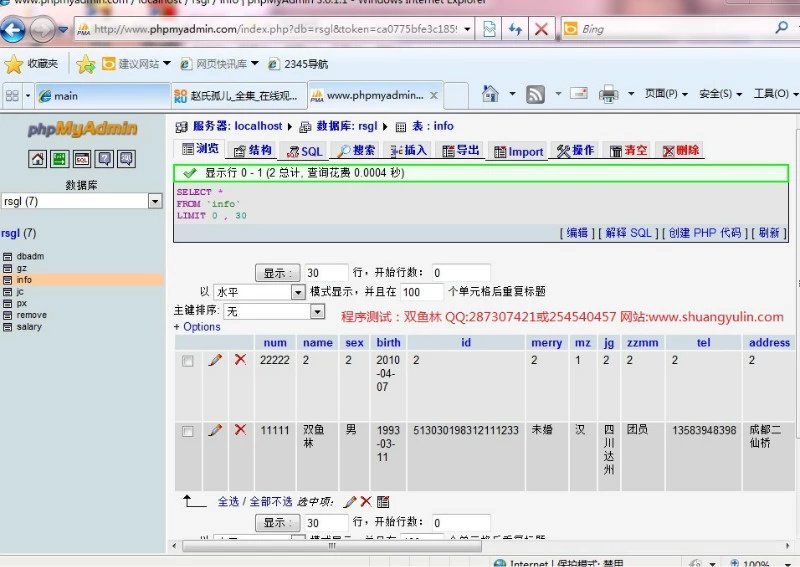Switch to the 浏览 tab

coord(201,149)
